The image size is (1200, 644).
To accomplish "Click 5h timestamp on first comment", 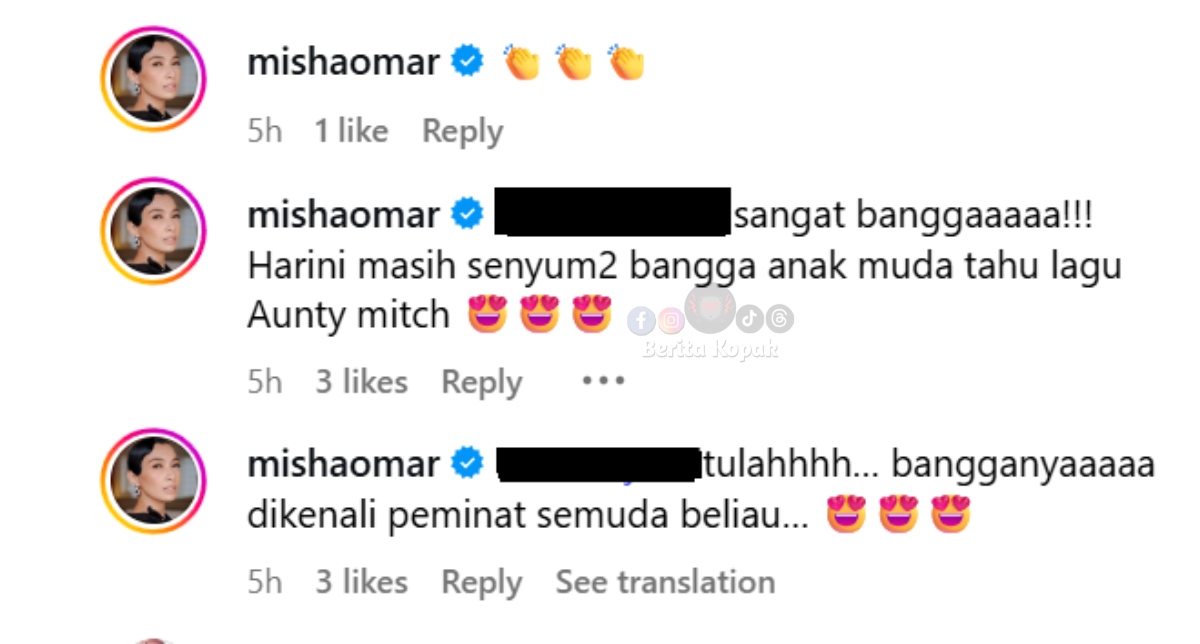I will tap(265, 131).
